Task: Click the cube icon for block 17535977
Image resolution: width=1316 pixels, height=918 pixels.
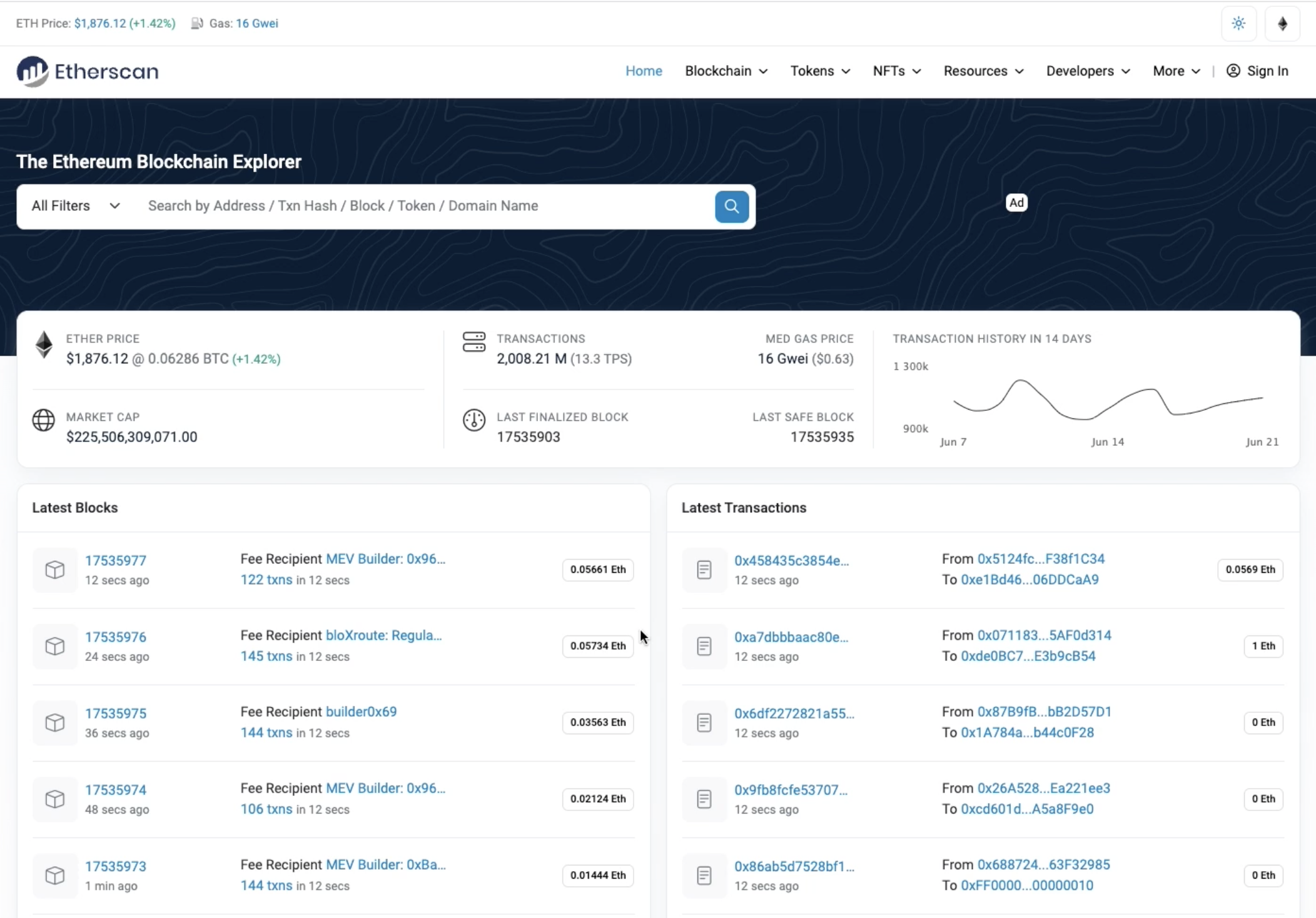Action: (55, 570)
